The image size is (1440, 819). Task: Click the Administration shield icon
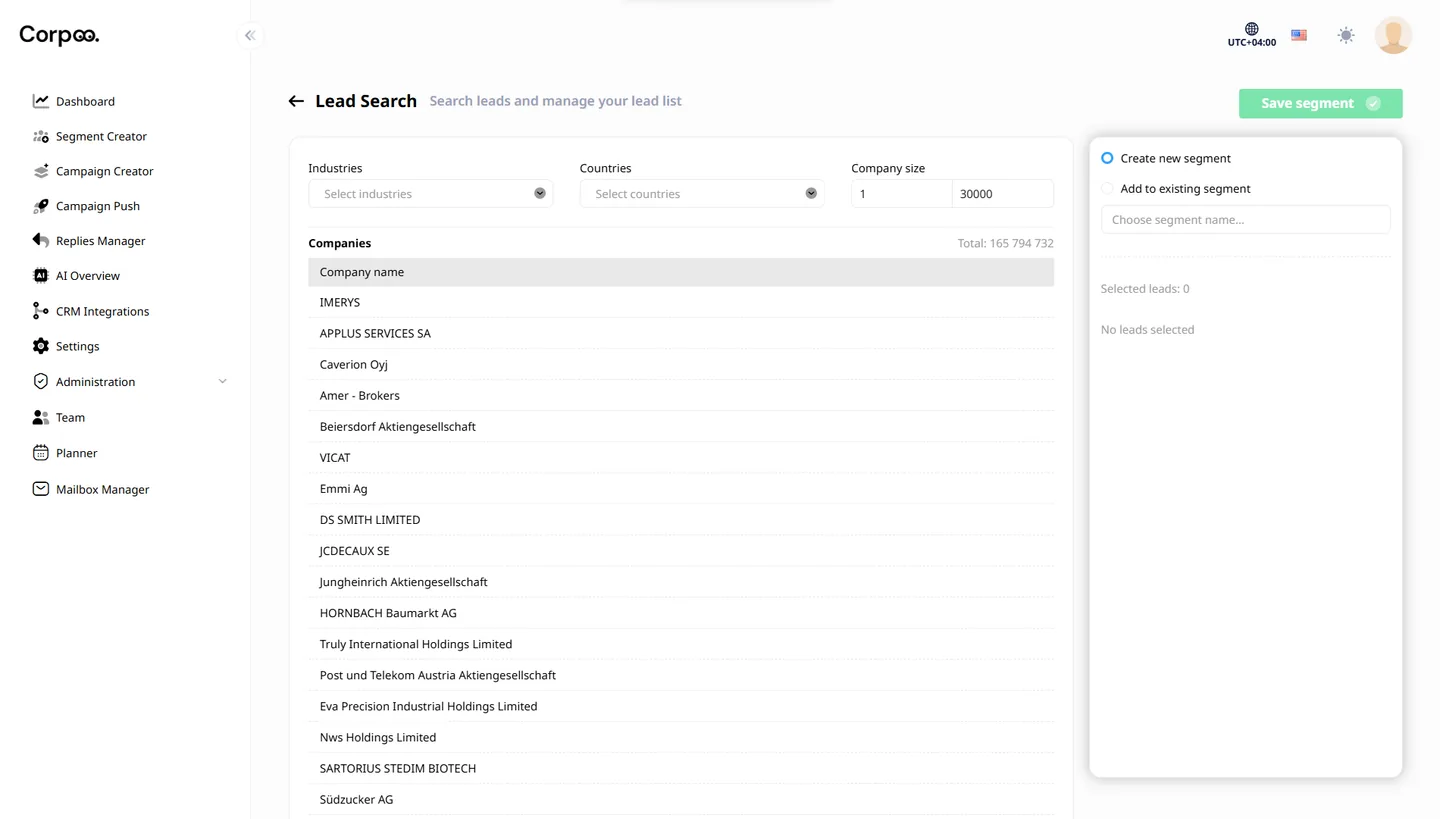[x=40, y=382]
